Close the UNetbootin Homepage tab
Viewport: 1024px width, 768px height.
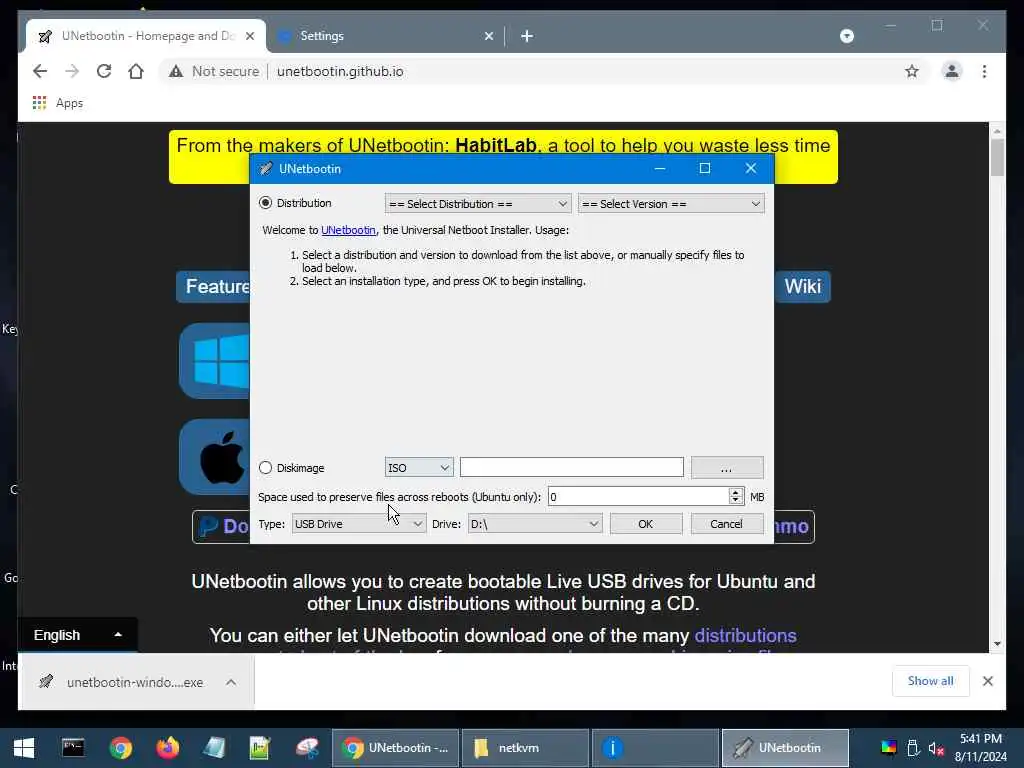[x=250, y=36]
